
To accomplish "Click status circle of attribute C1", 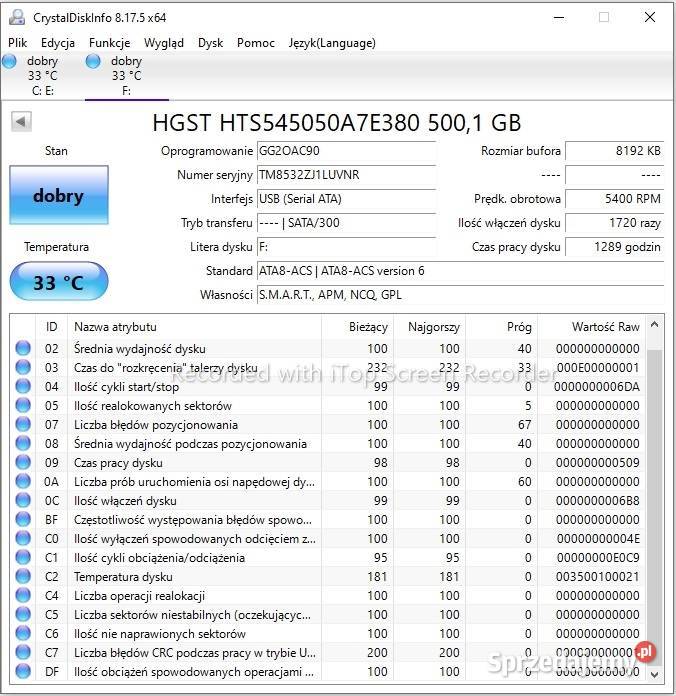I will pyautogui.click(x=23, y=558).
